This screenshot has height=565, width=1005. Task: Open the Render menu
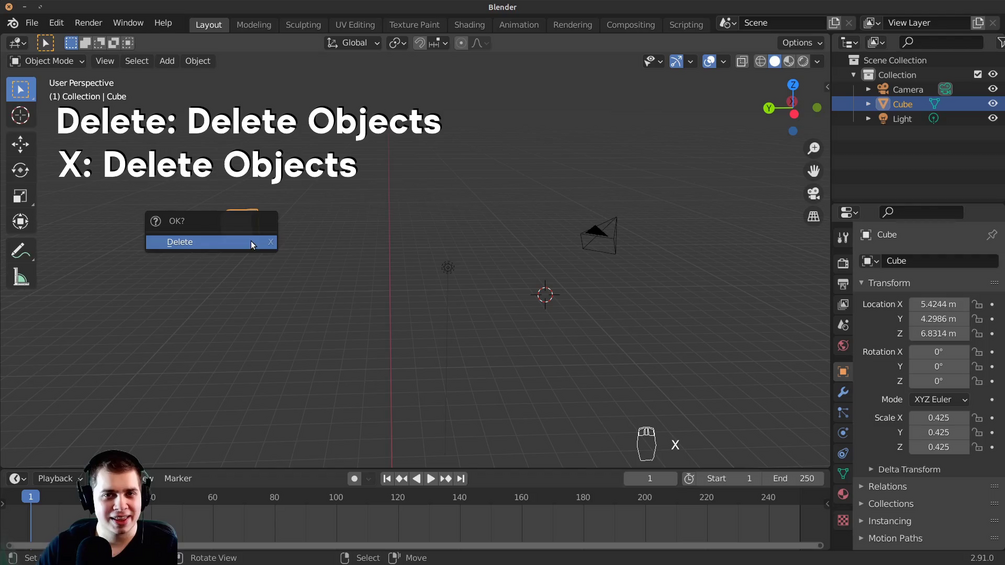point(88,22)
